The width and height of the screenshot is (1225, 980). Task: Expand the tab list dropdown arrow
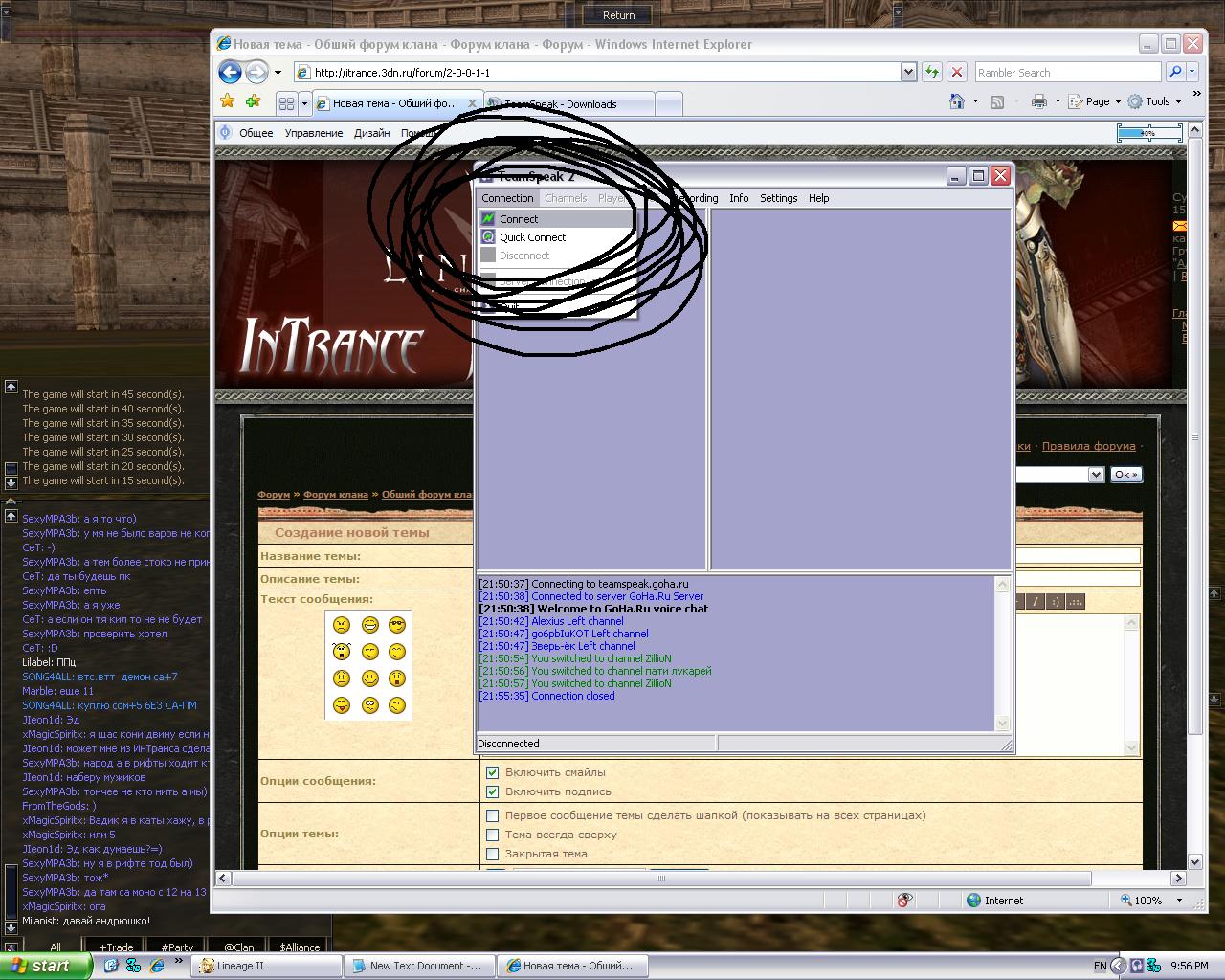tap(304, 103)
